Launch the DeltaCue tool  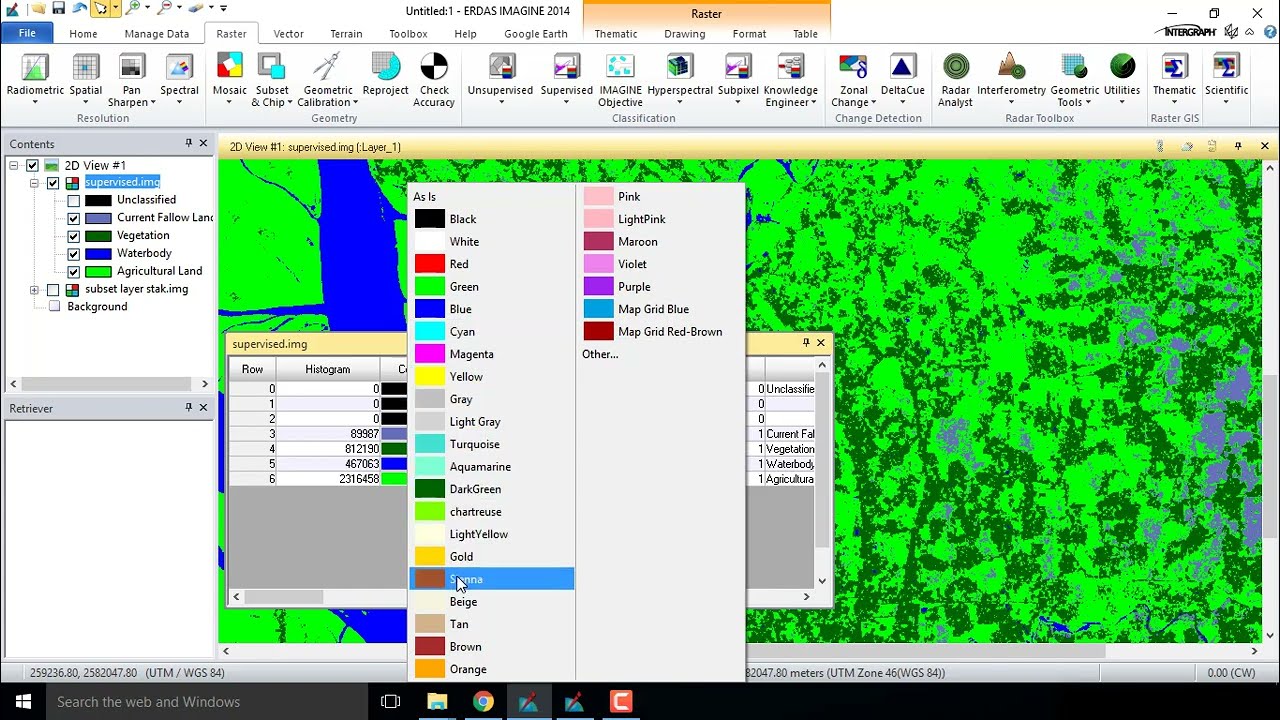pos(902,78)
